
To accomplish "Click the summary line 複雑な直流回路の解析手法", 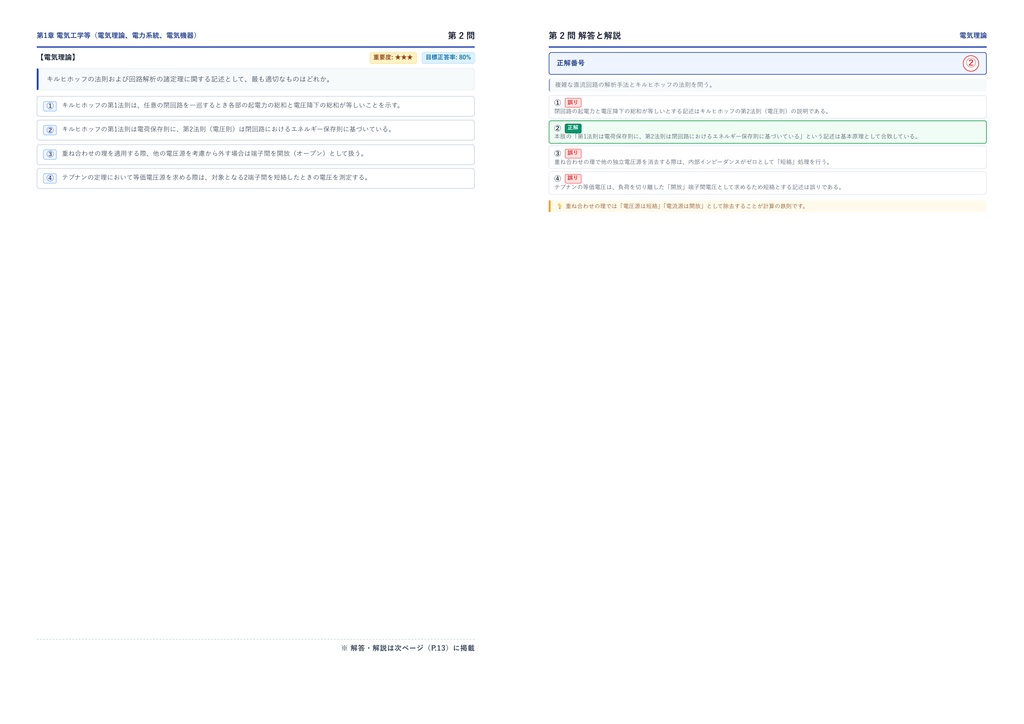I will pyautogui.click(x=633, y=85).
